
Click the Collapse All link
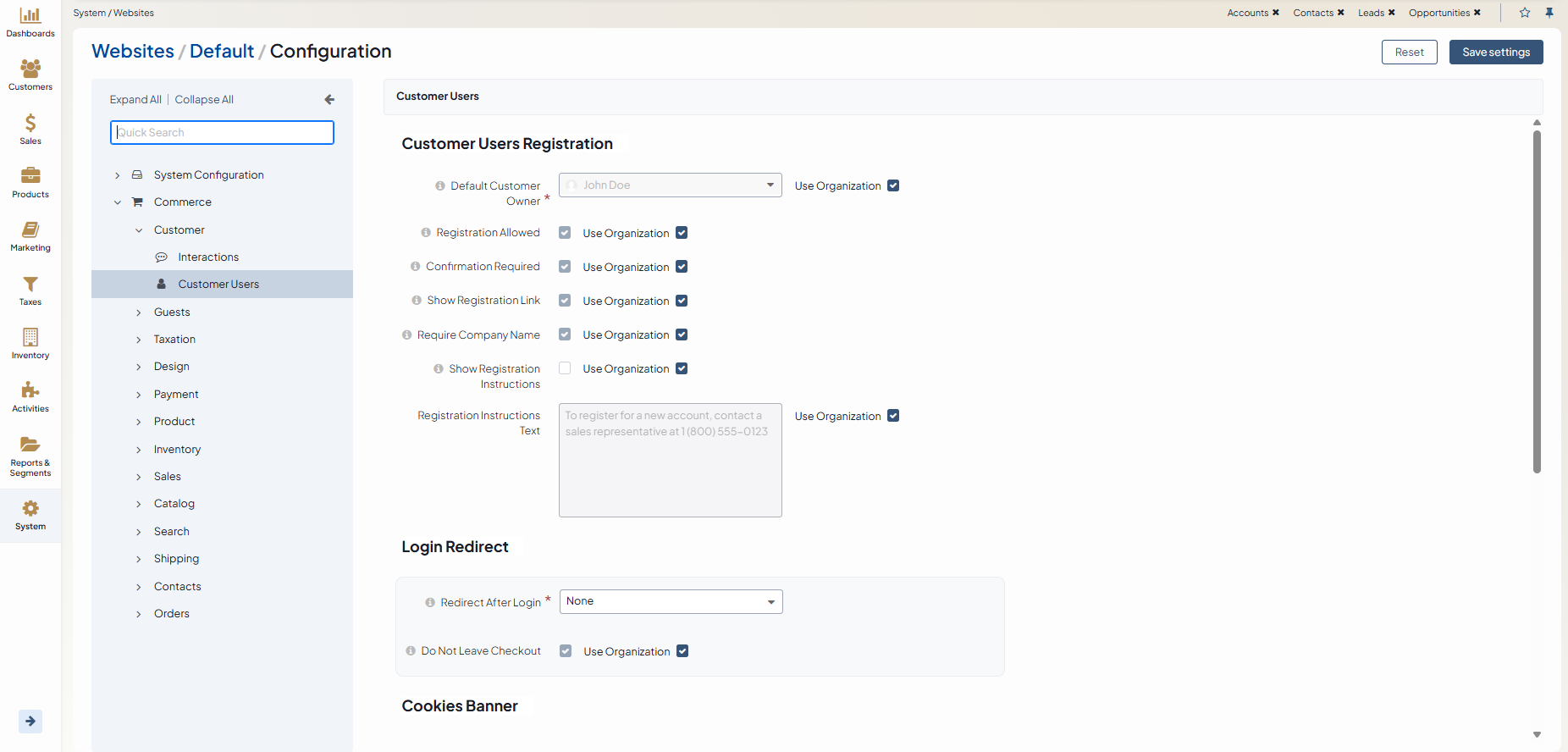pos(204,100)
